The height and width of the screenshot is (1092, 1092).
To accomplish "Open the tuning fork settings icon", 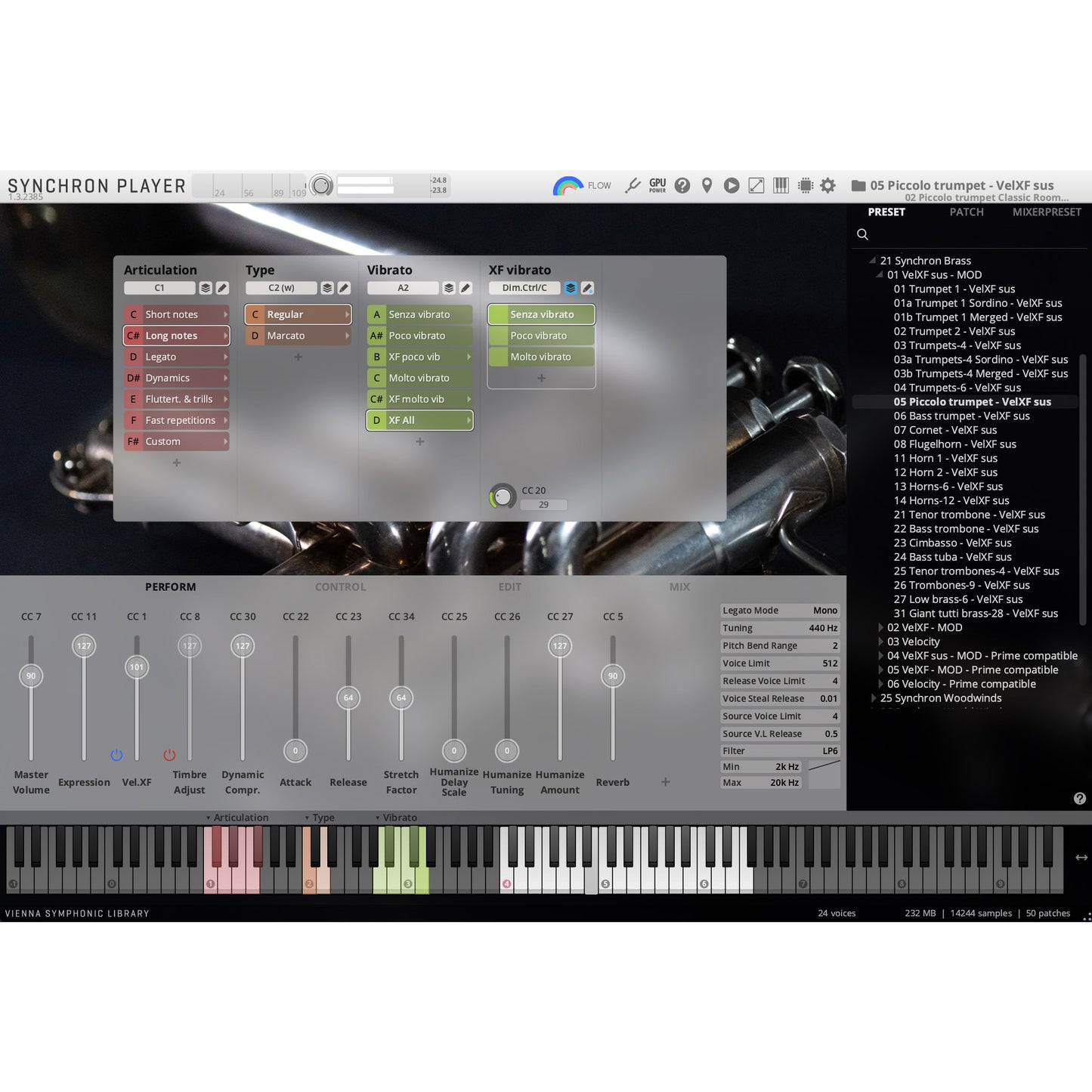I will [x=633, y=185].
